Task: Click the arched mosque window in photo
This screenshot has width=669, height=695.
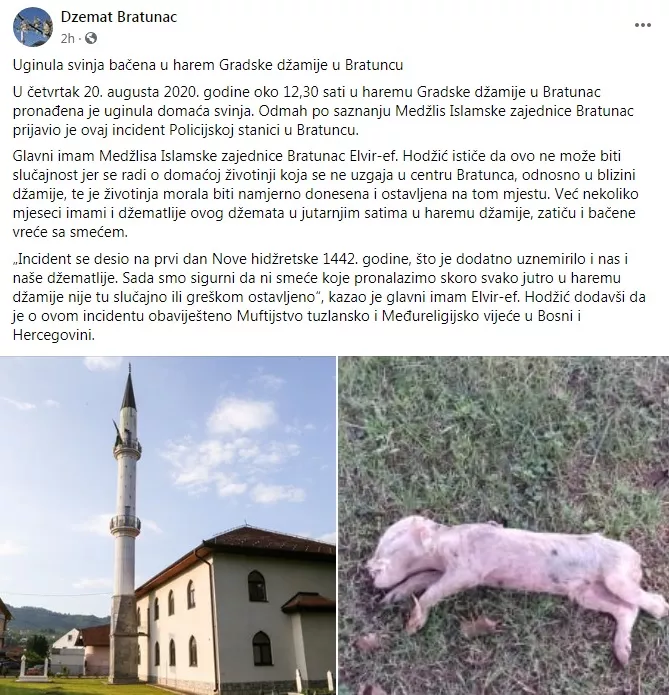Action: pyautogui.click(x=257, y=586)
